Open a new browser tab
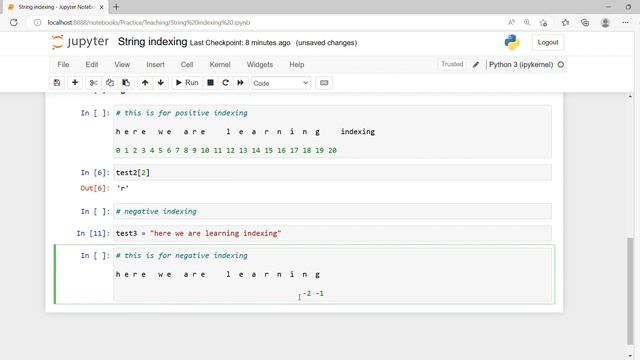The height and width of the screenshot is (360, 640). tap(116, 7)
